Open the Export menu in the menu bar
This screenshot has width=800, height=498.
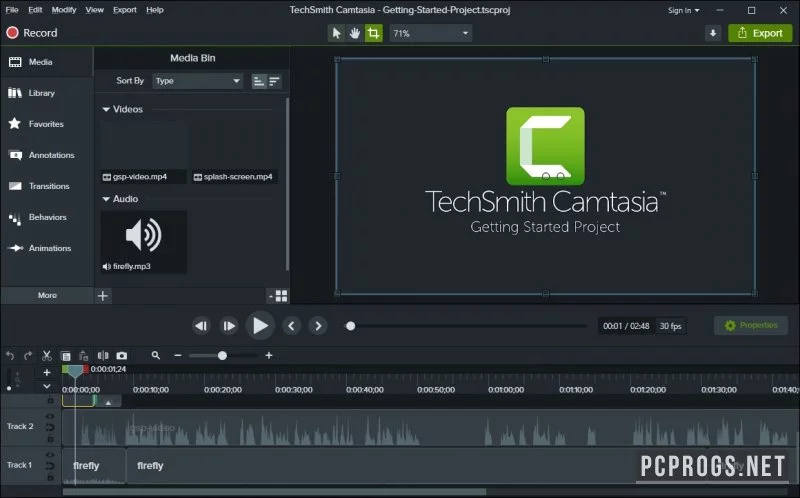(x=124, y=10)
